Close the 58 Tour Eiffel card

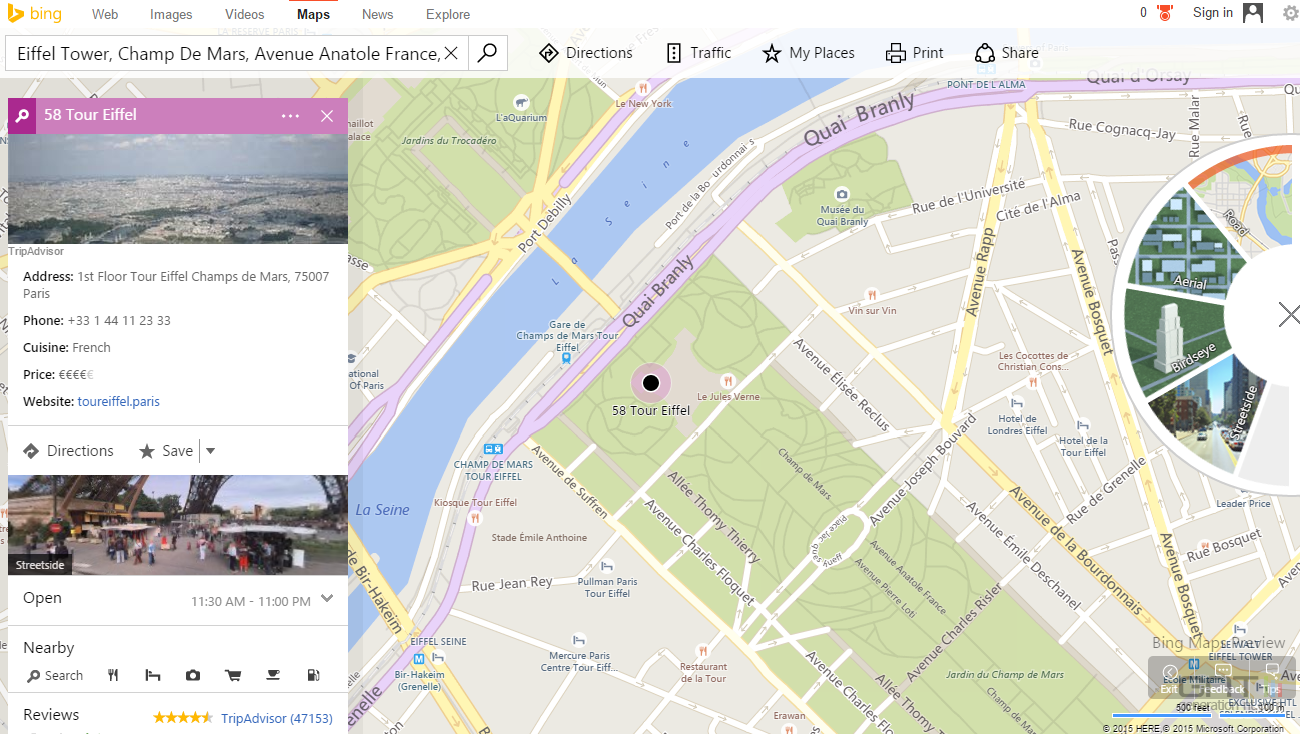tap(327, 116)
